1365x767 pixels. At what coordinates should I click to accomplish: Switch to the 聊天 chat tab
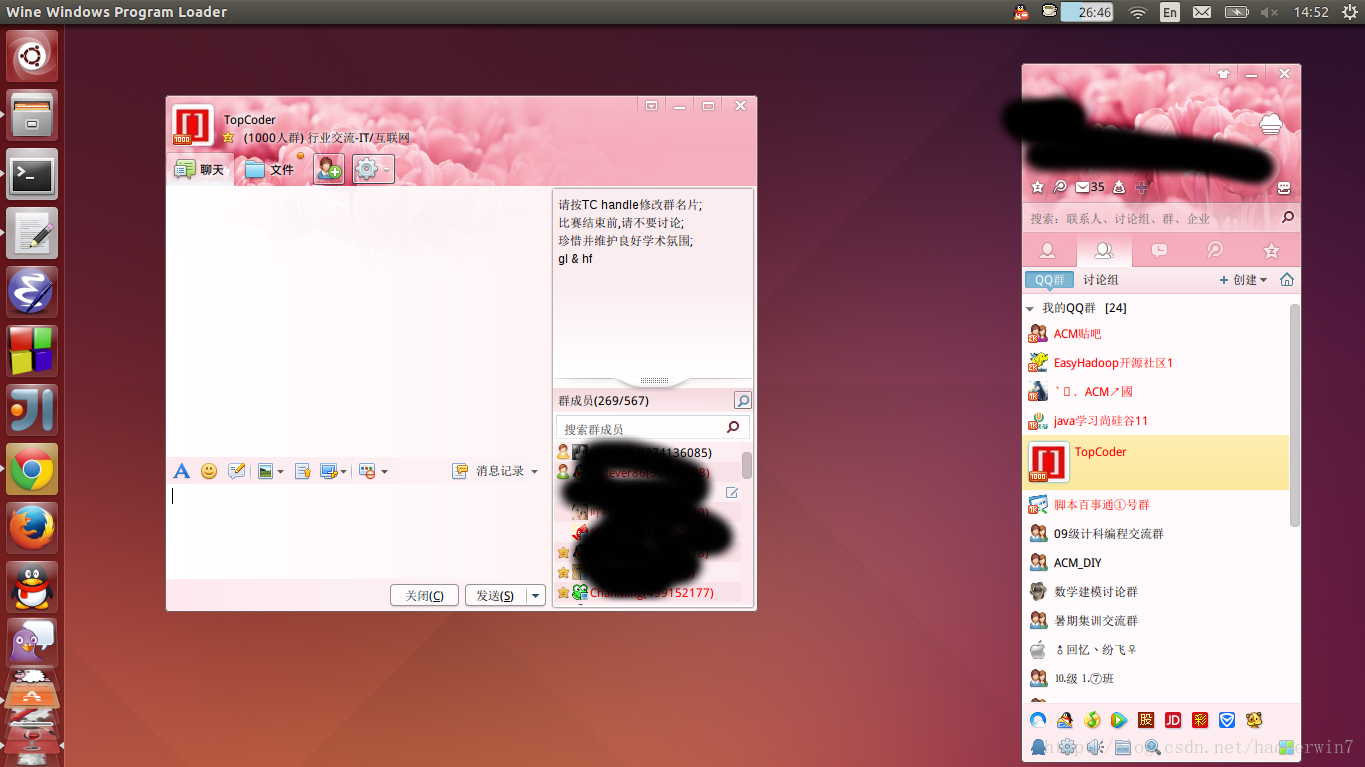[200, 170]
